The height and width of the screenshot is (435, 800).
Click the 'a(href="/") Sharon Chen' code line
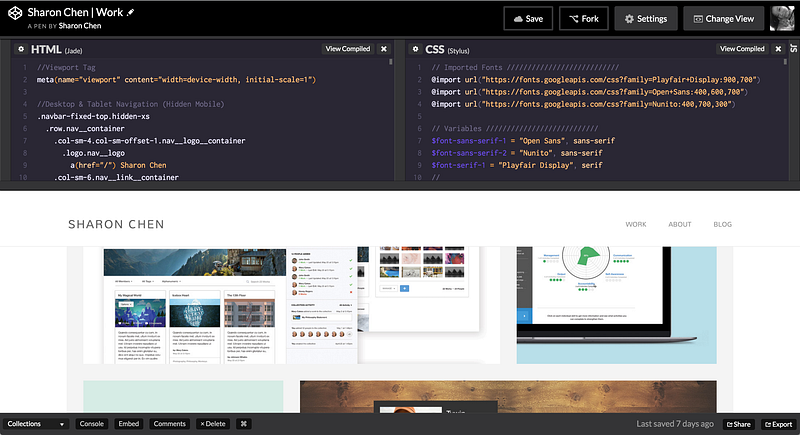pyautogui.click(x=118, y=165)
